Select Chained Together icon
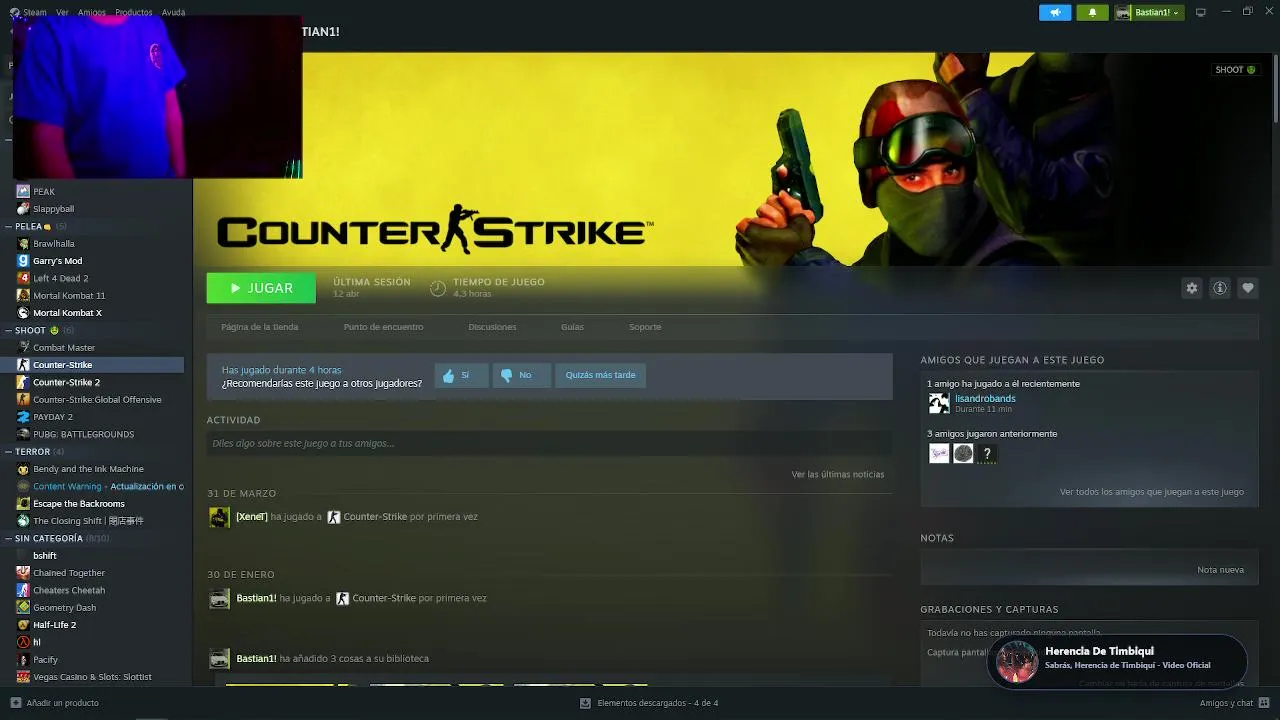The width and height of the screenshot is (1280, 720). [x=23, y=573]
